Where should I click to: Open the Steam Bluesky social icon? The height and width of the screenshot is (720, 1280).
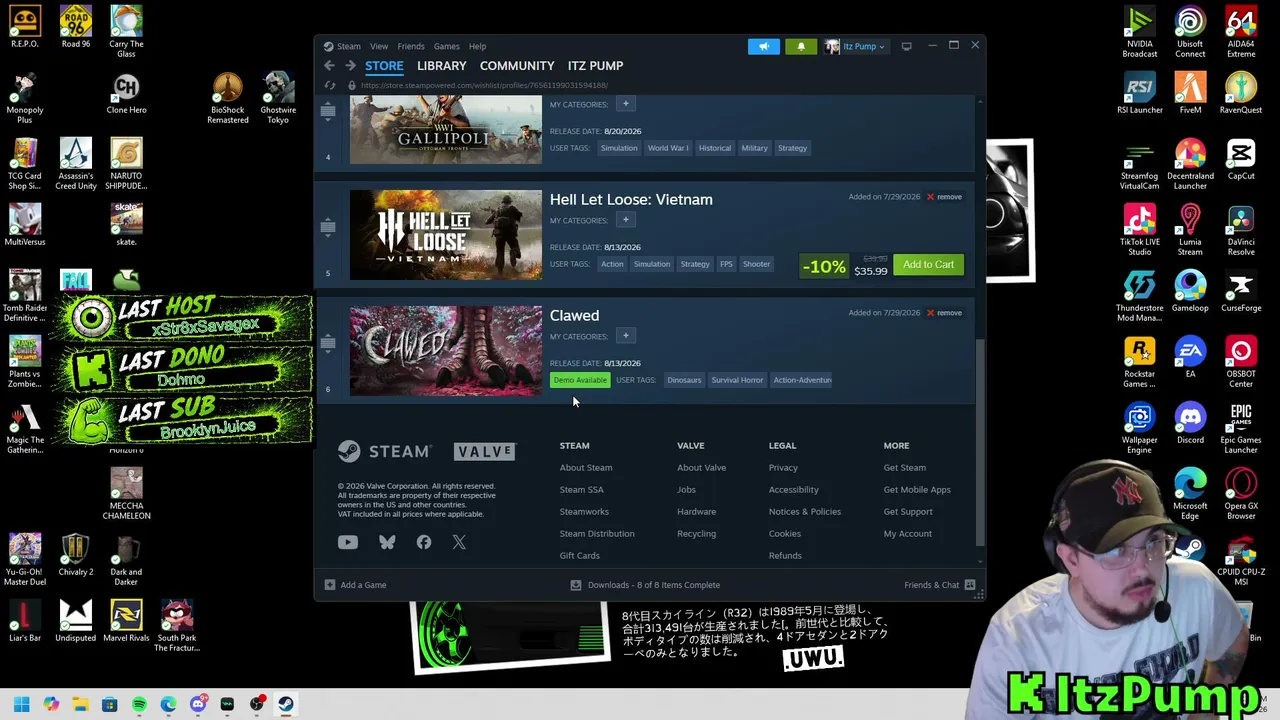(387, 542)
